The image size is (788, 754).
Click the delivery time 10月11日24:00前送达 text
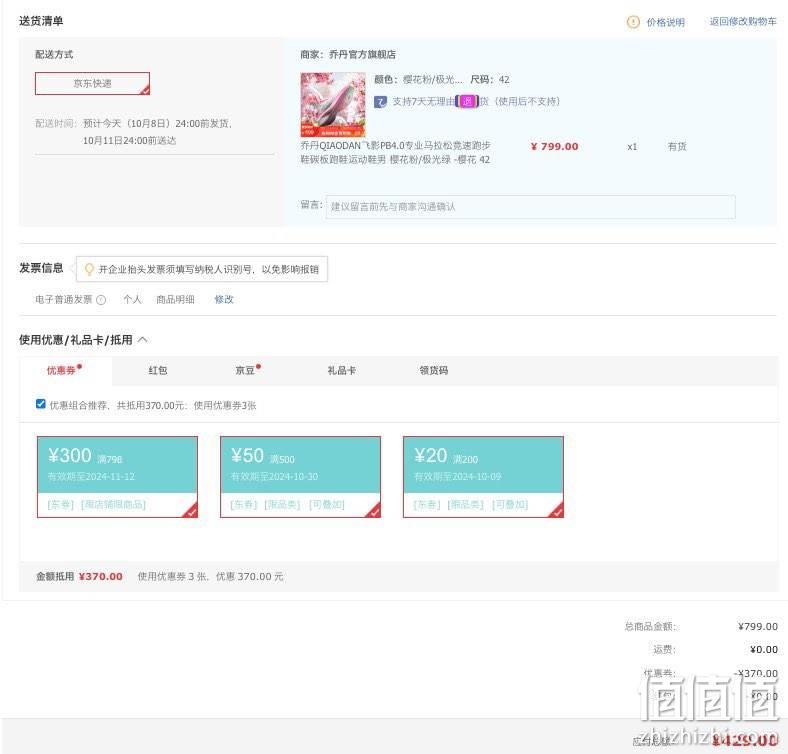click(130, 141)
